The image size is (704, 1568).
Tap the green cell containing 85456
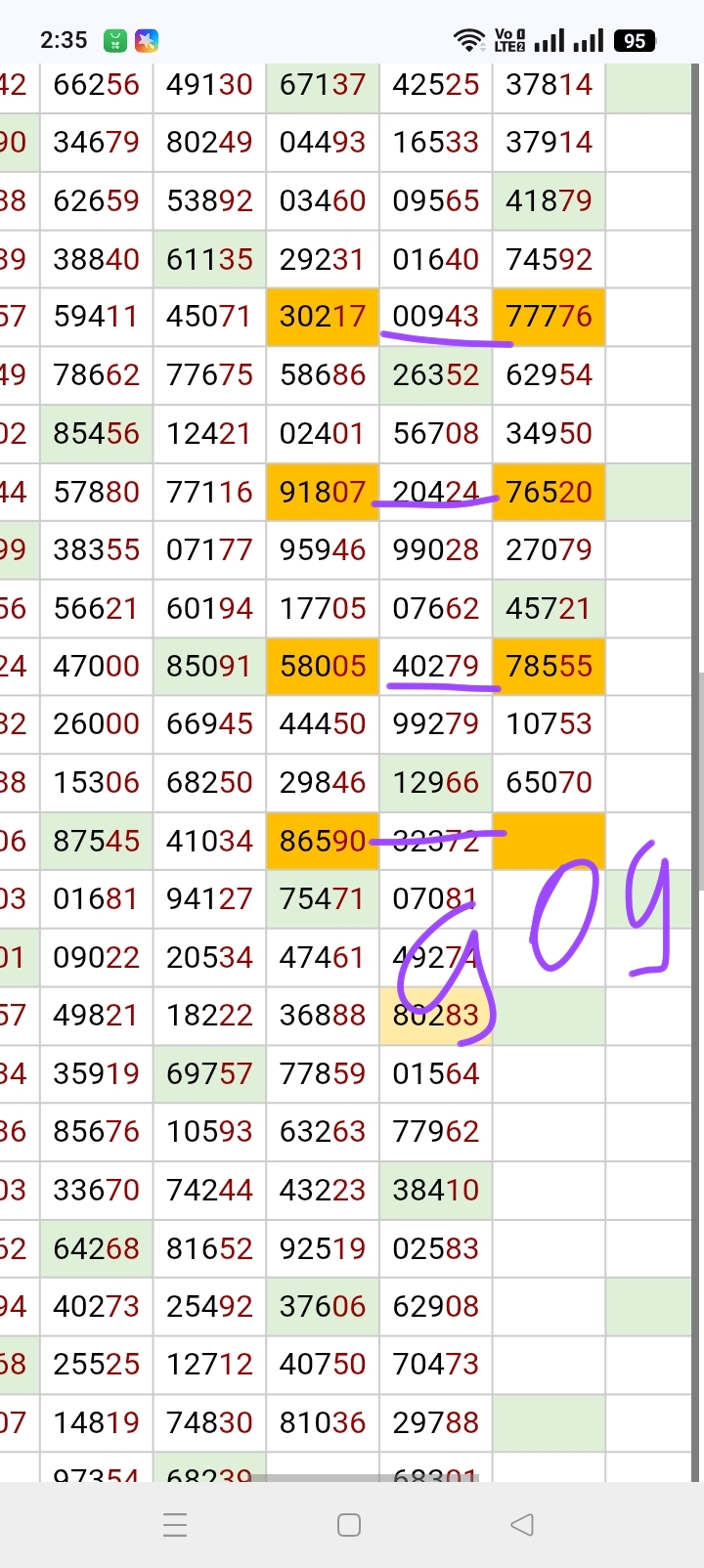[96, 433]
